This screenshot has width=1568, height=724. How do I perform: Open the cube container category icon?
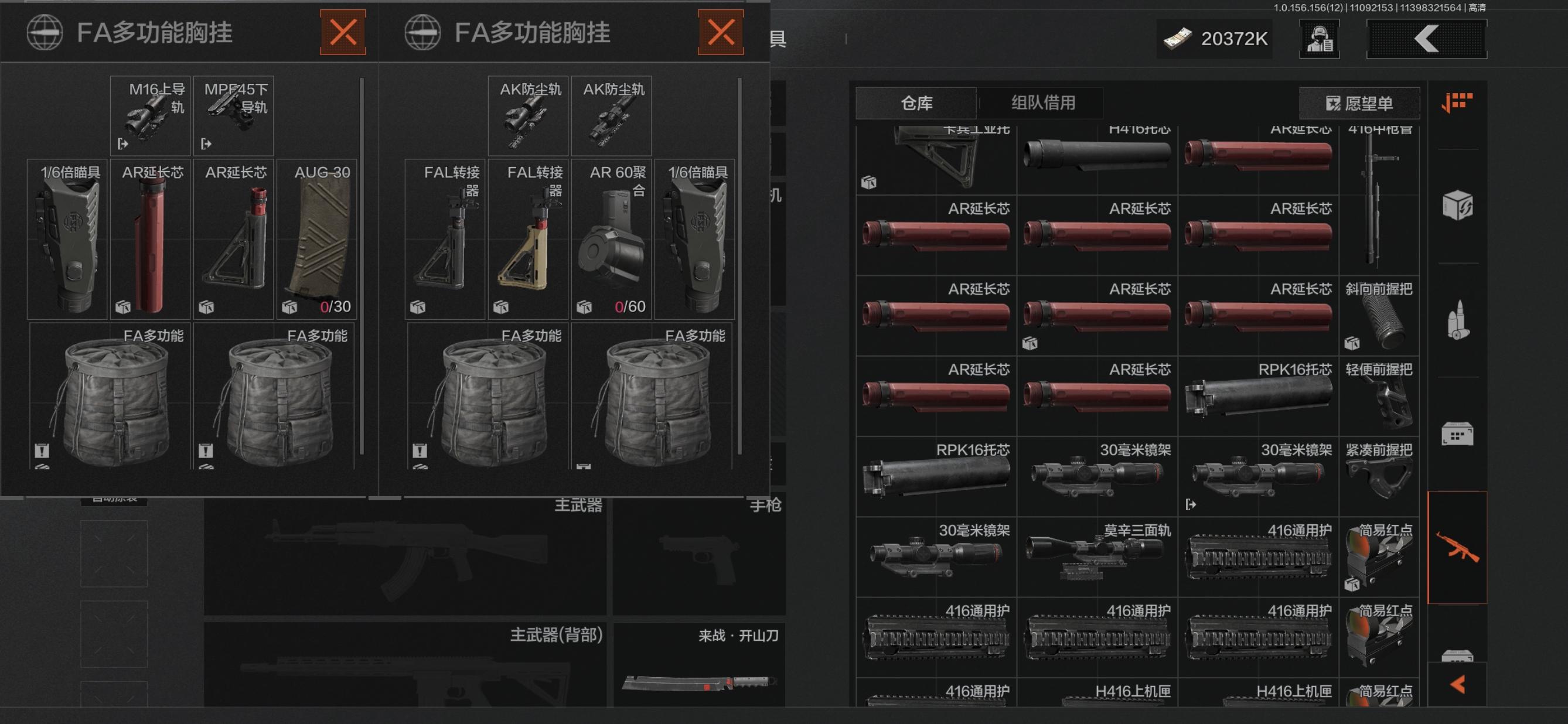(1457, 205)
